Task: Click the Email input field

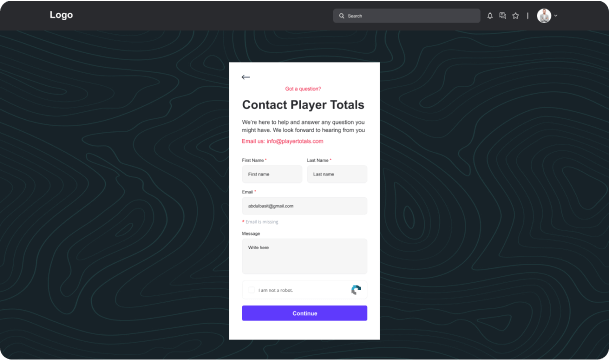Action: [304, 206]
